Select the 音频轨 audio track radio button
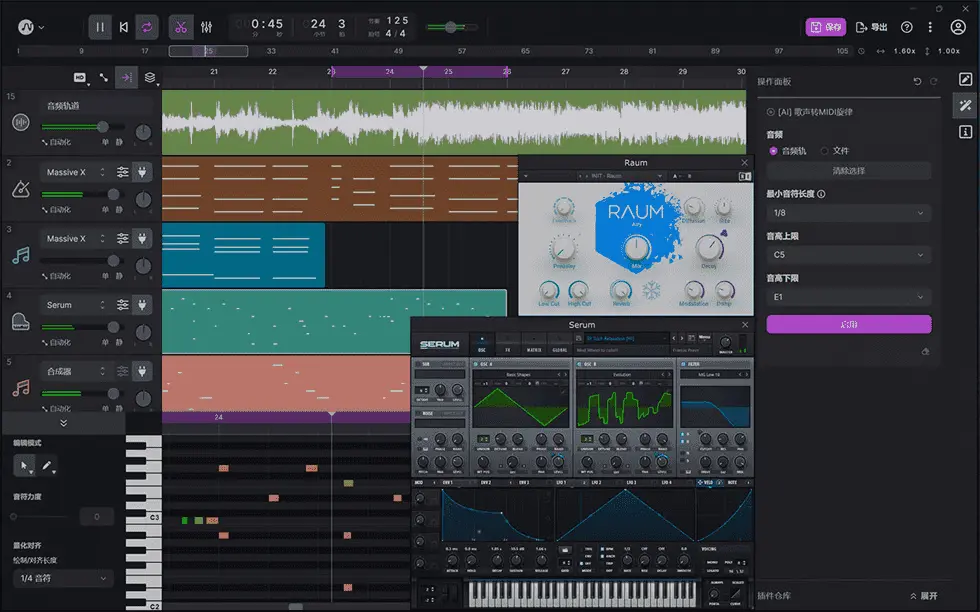 pos(773,151)
